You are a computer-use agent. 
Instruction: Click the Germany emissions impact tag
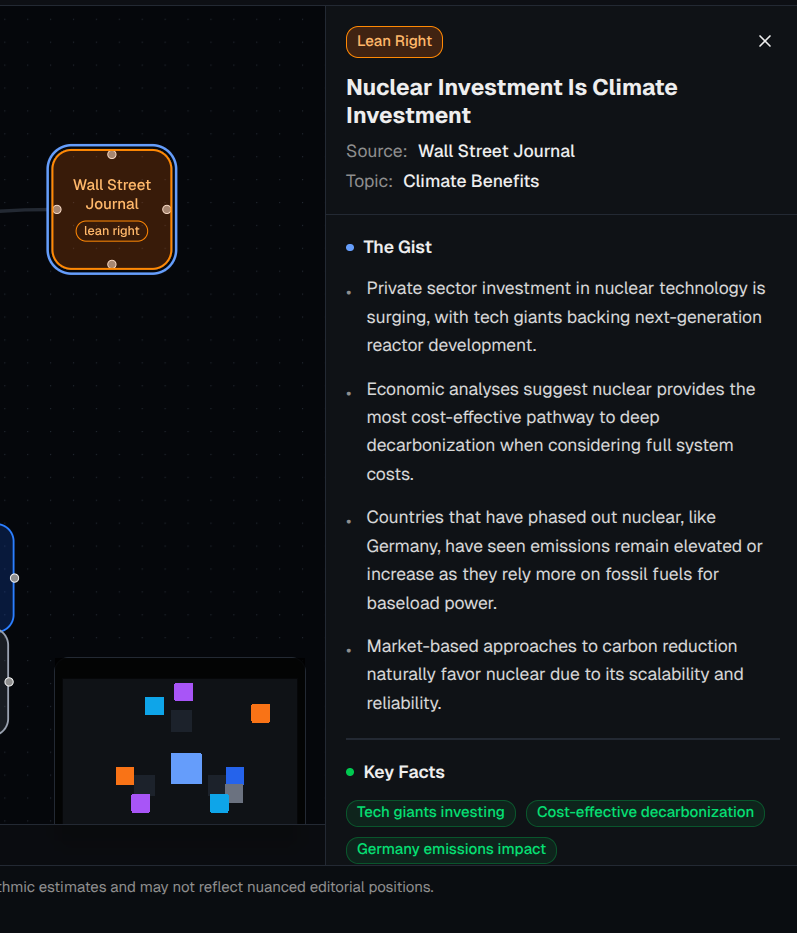(x=451, y=850)
